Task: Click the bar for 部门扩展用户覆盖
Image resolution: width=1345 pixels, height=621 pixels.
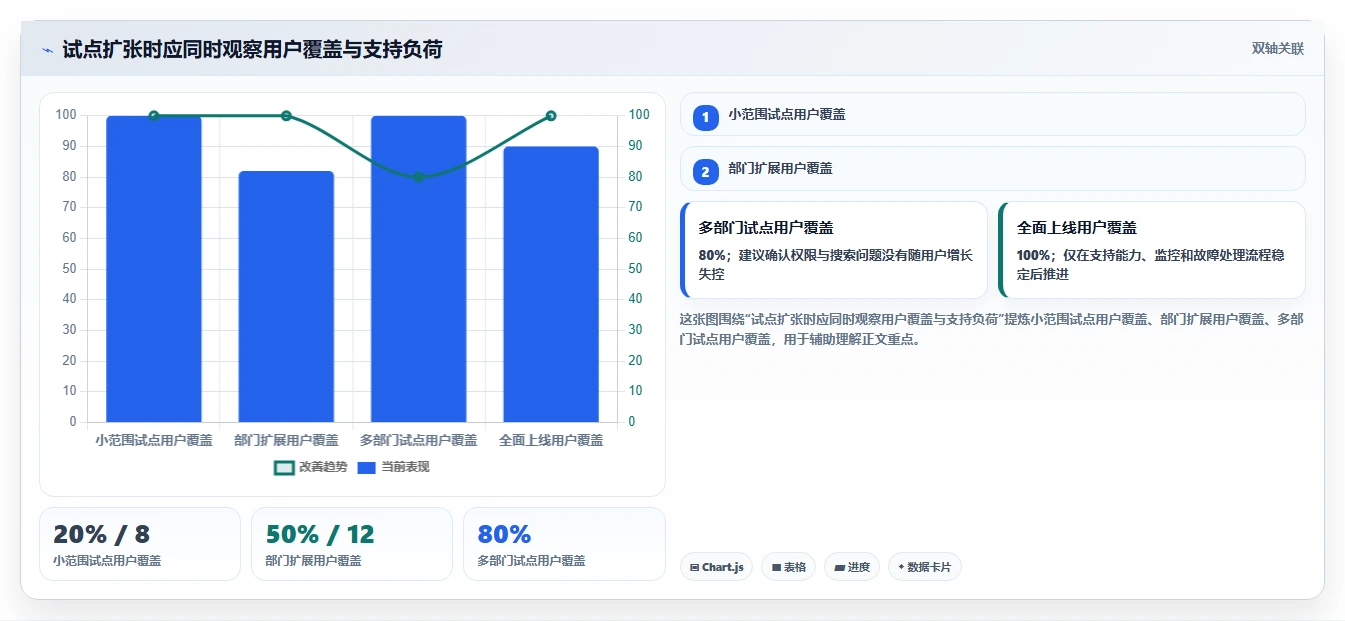Action: pyautogui.click(x=286, y=297)
